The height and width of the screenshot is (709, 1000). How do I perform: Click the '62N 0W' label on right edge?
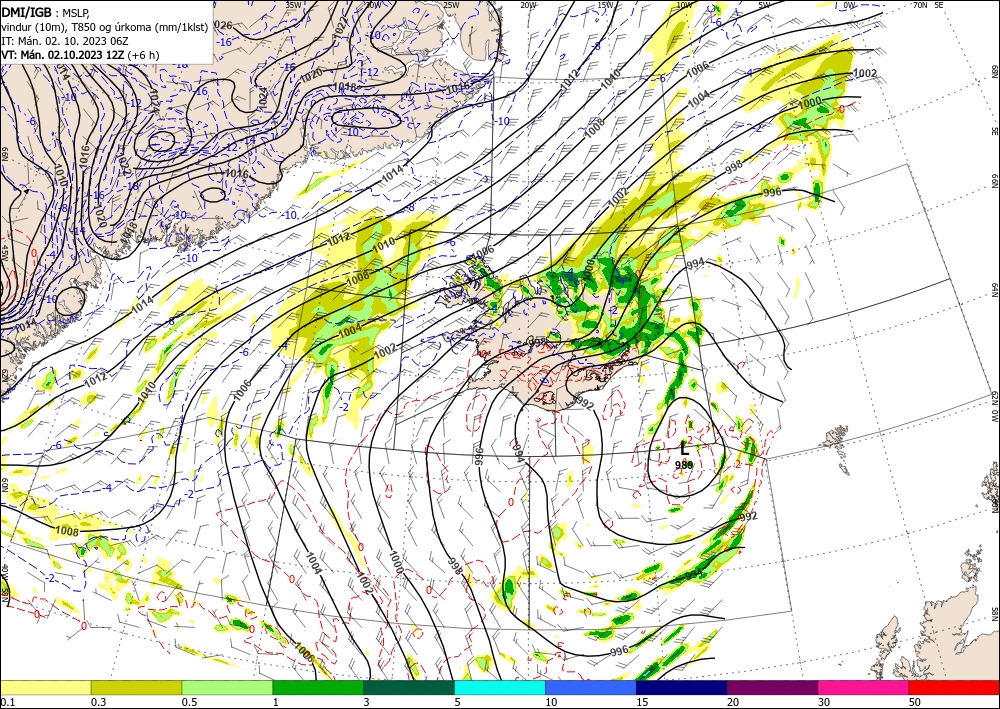[x=994, y=408]
